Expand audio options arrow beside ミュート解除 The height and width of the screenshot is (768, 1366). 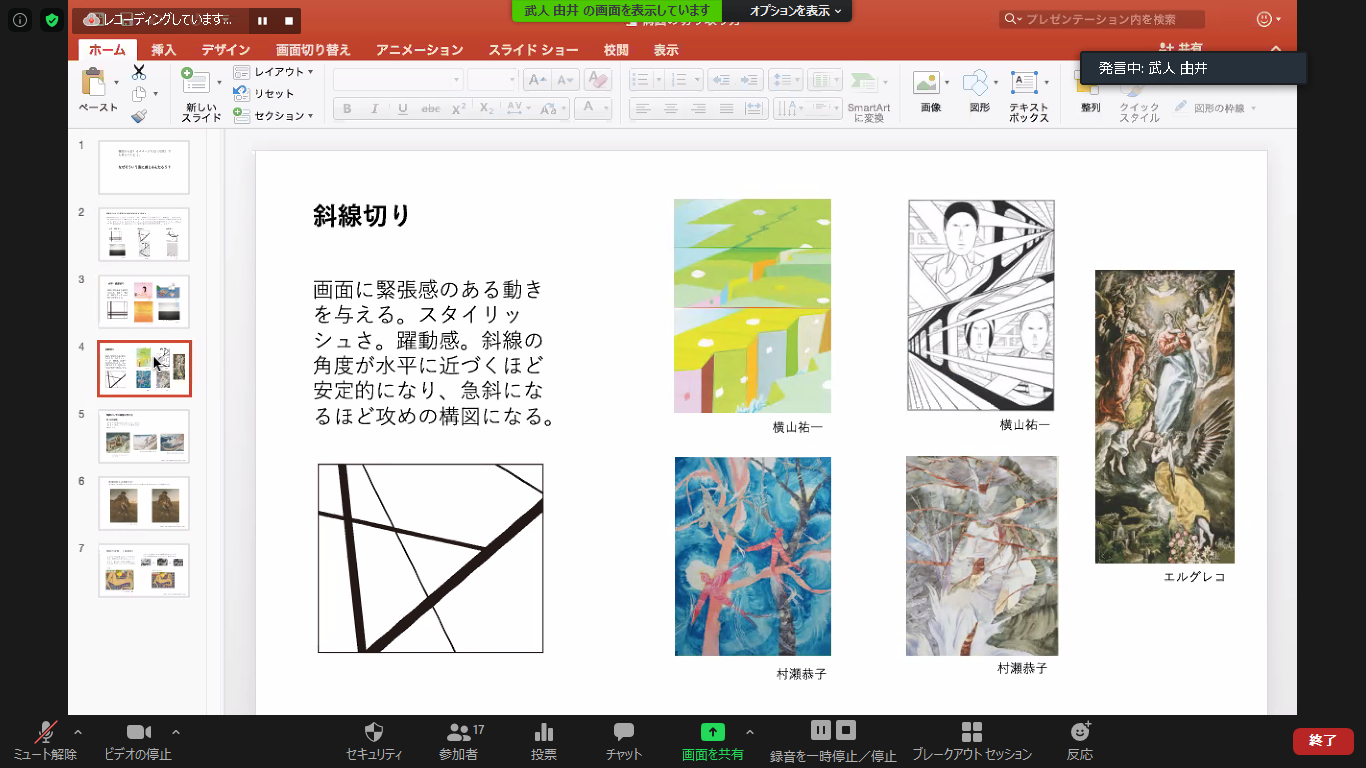[x=79, y=731]
